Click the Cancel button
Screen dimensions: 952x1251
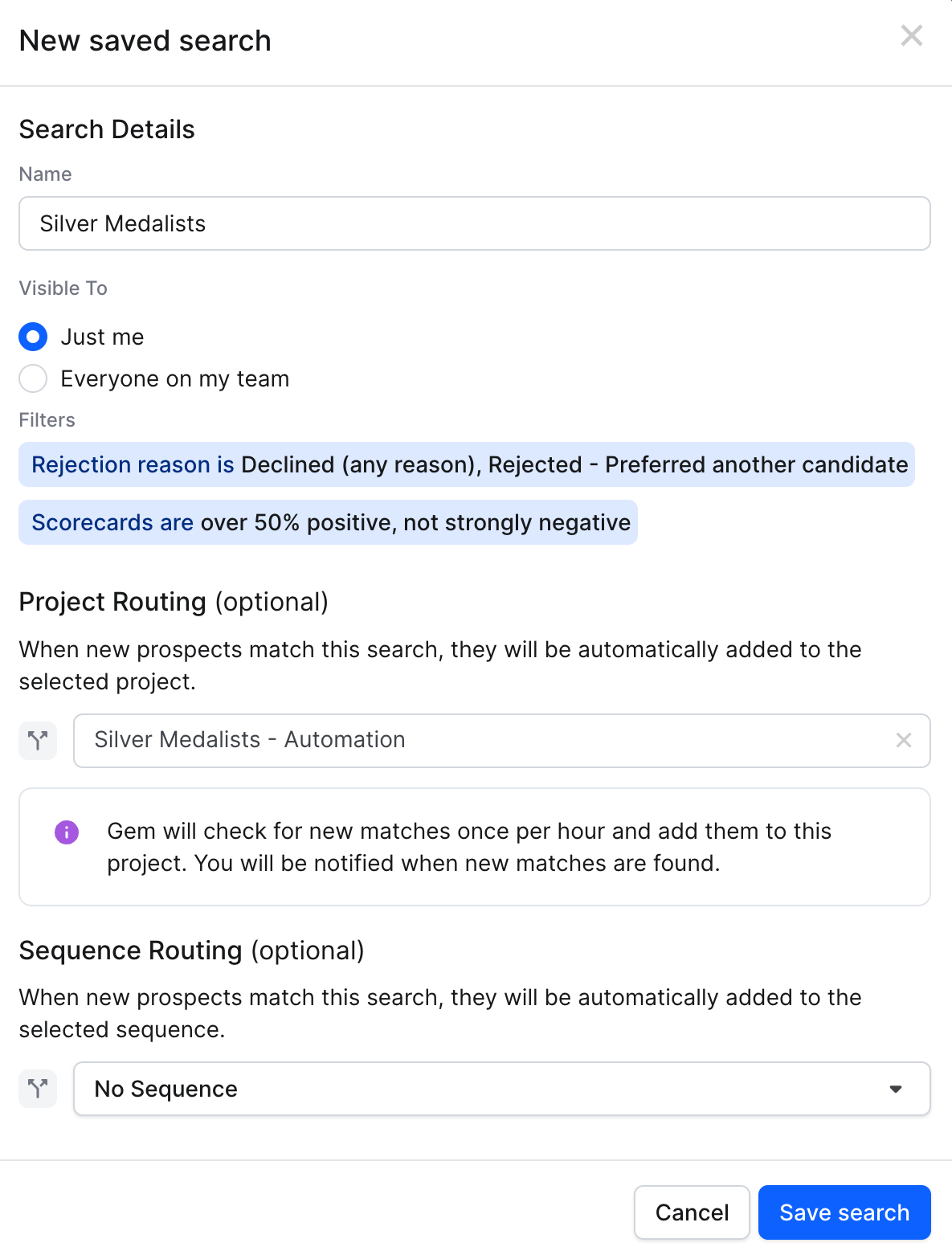(x=692, y=1212)
